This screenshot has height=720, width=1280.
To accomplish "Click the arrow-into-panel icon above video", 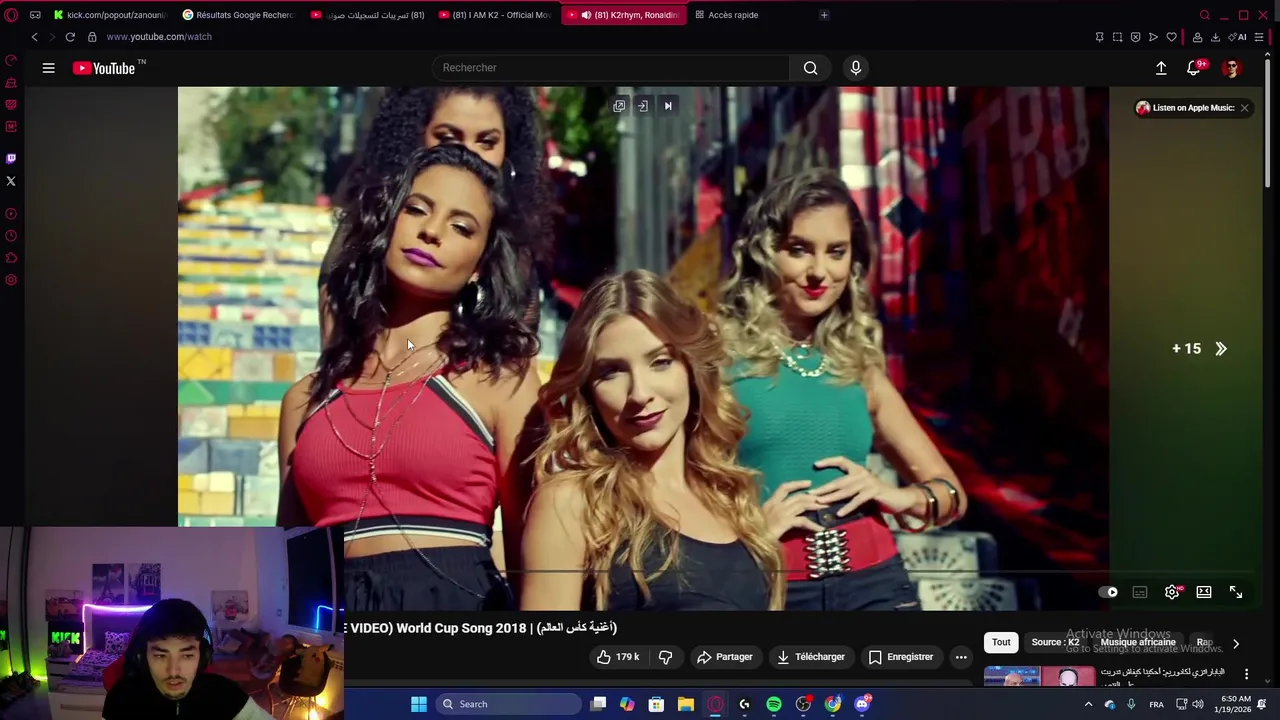I will [643, 106].
